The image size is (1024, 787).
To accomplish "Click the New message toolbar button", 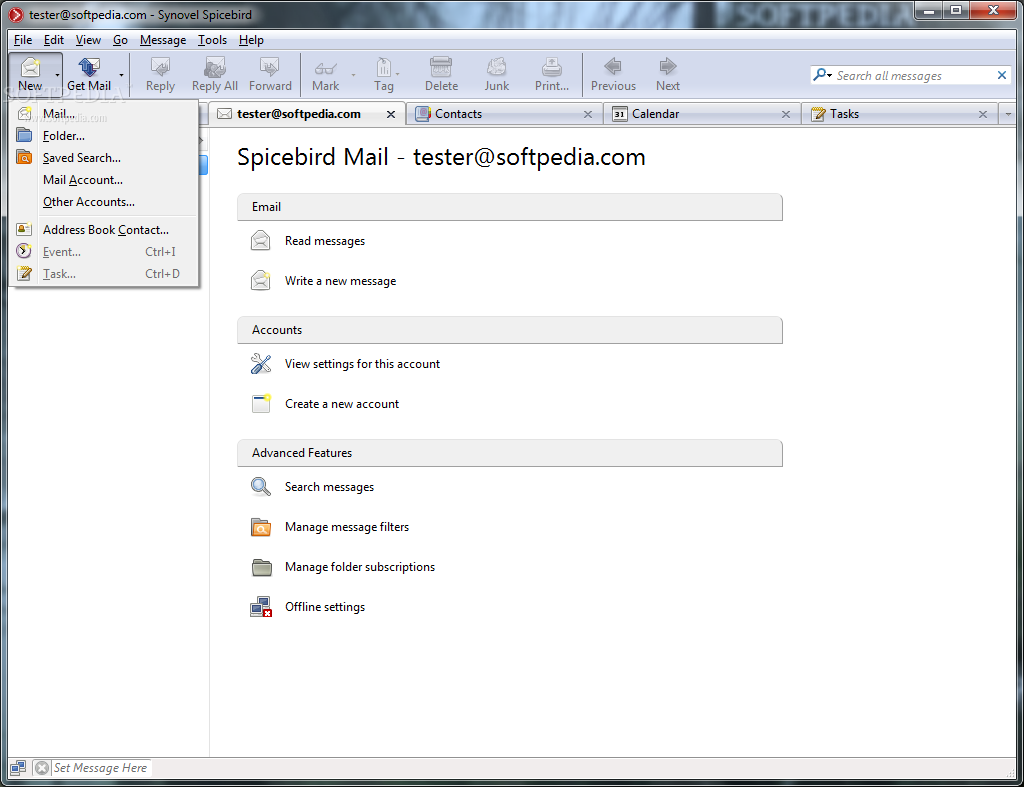I will click(30, 75).
